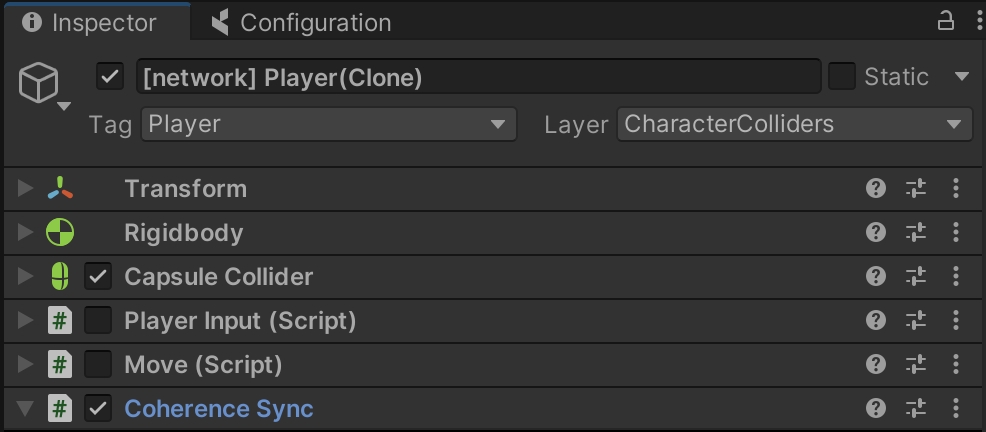The image size is (986, 432).
Task: Click the Player Input script help icon
Action: (876, 321)
